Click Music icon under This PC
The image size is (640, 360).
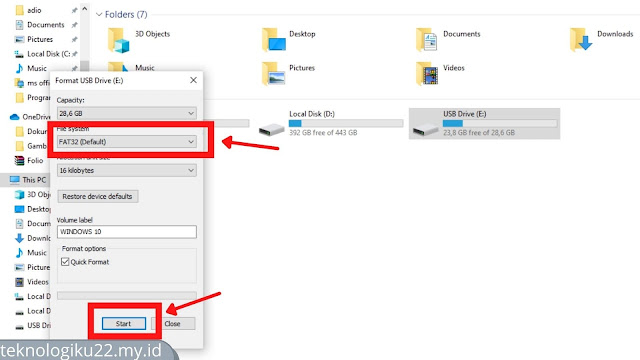coord(19,253)
